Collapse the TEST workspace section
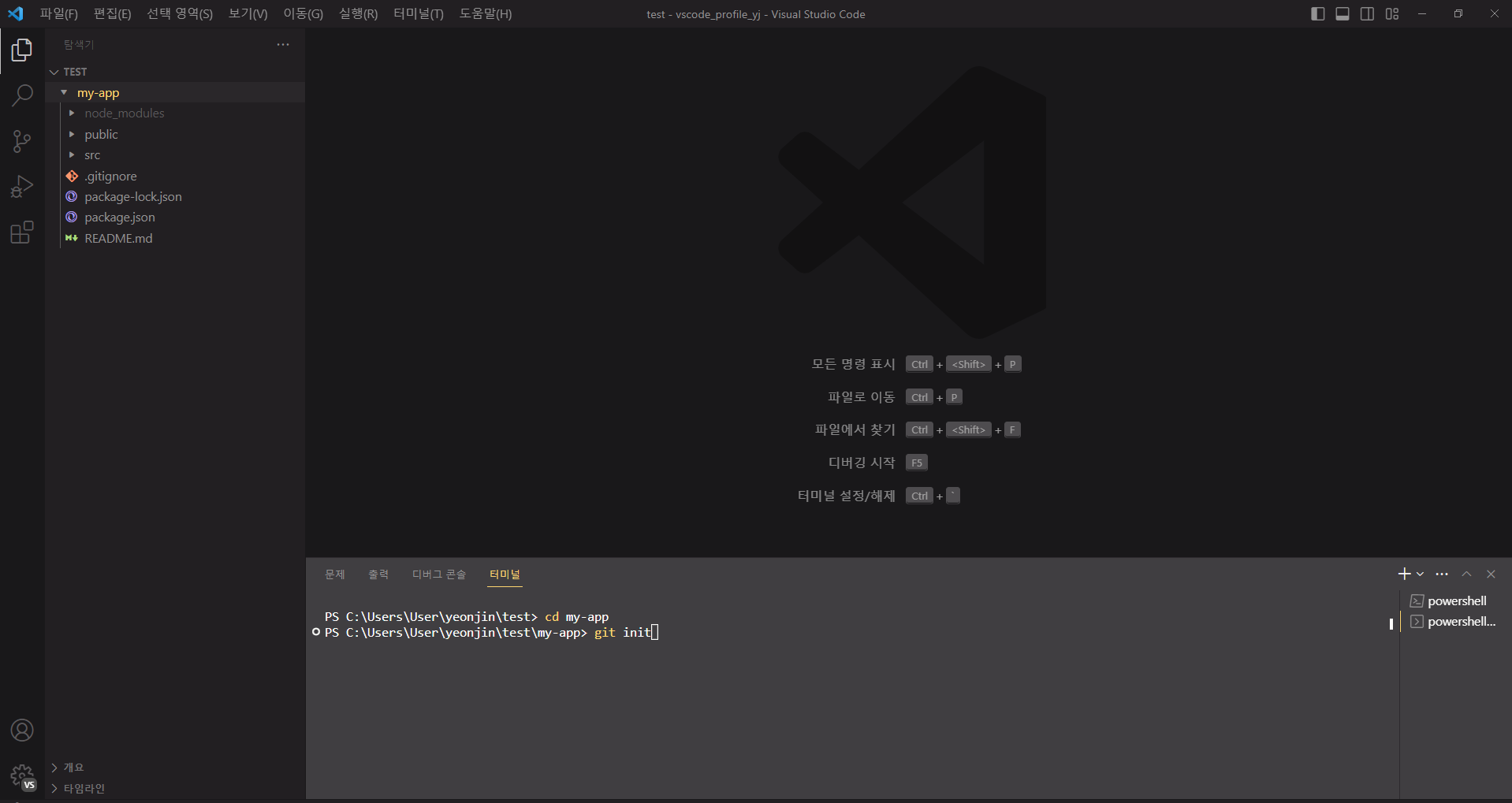 (x=175, y=72)
